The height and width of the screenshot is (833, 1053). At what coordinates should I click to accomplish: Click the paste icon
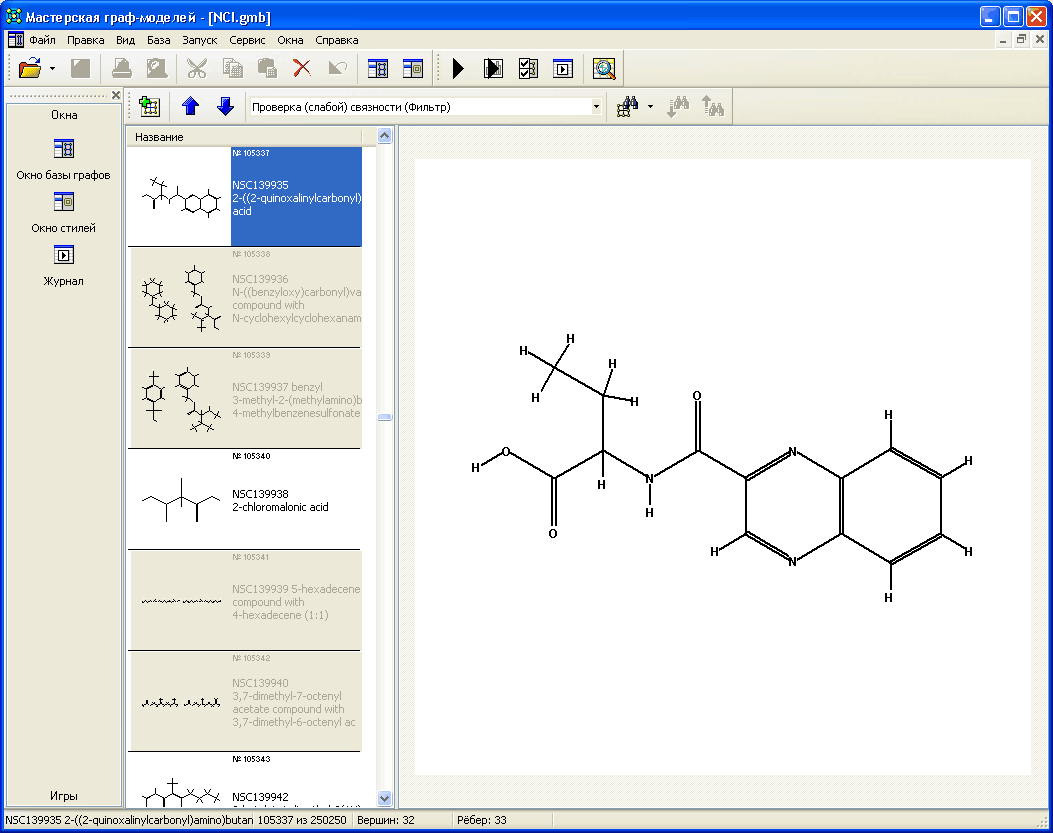(267, 68)
